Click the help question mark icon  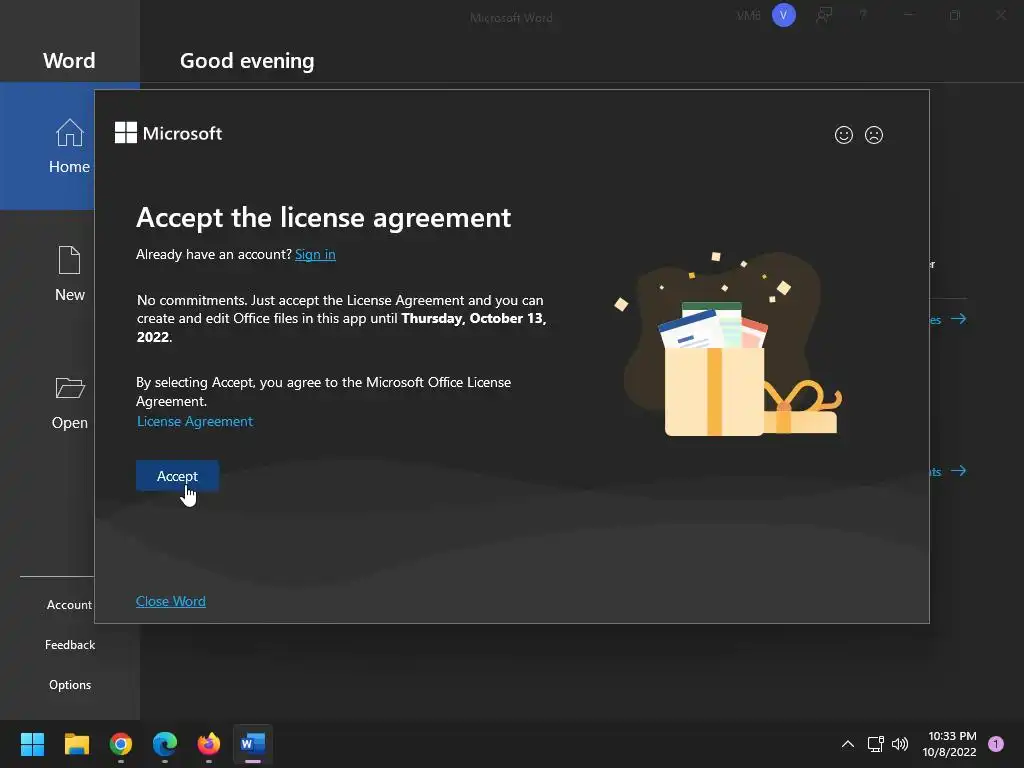coord(863,15)
